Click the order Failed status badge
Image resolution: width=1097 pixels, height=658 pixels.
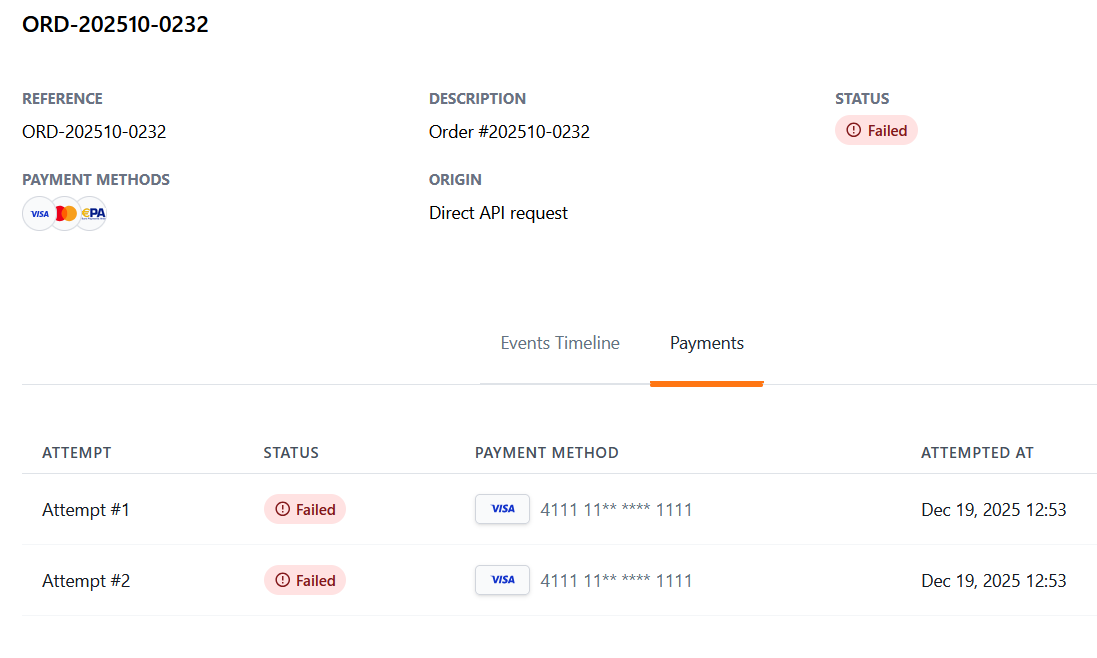(876, 131)
